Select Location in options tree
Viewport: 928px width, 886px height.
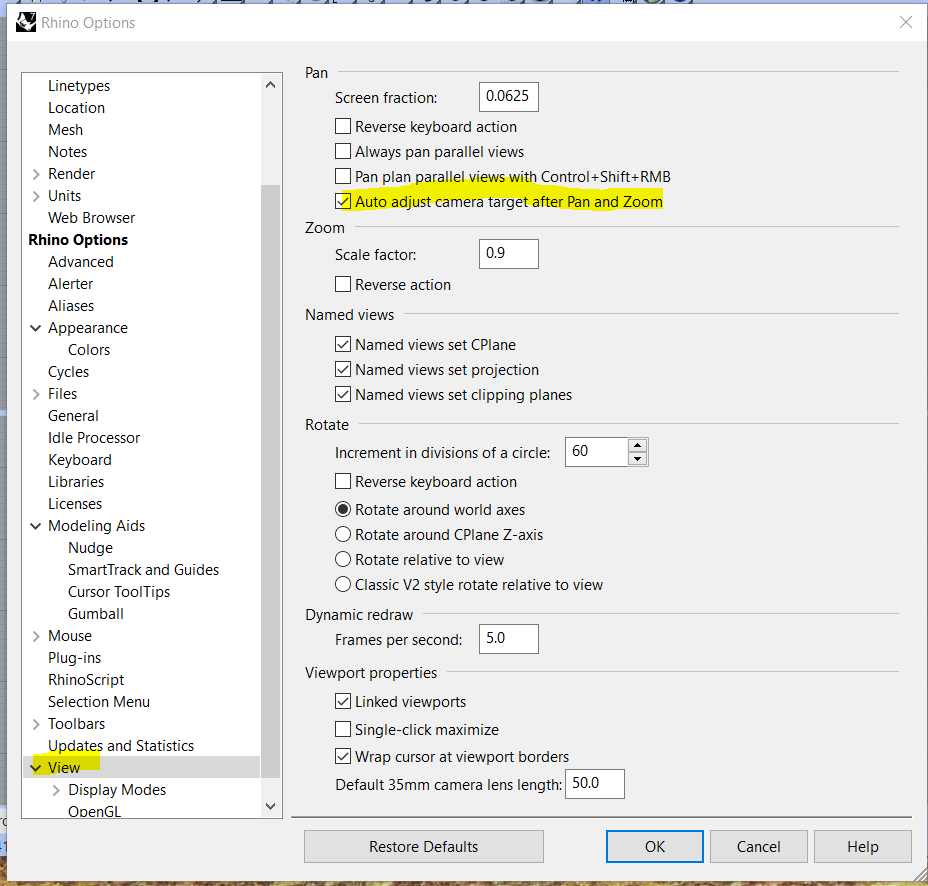click(x=76, y=108)
